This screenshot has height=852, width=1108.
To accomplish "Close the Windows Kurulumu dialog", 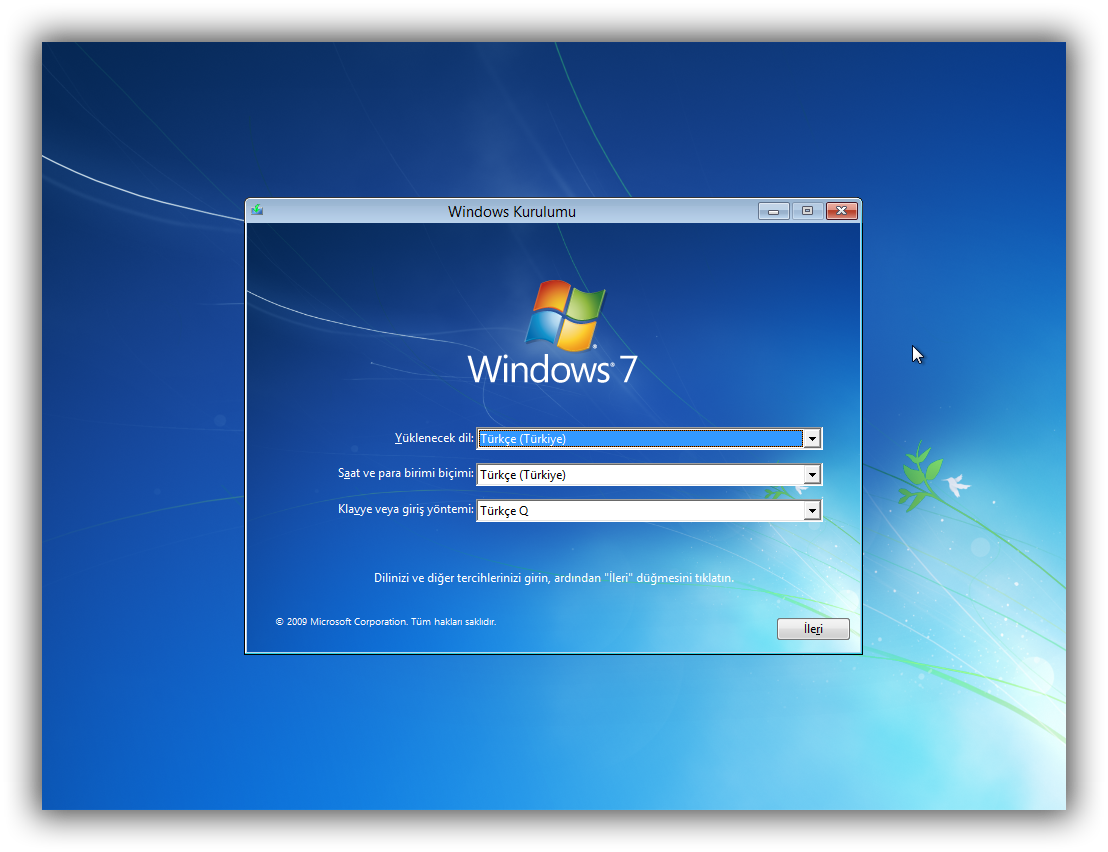I will (x=841, y=211).
